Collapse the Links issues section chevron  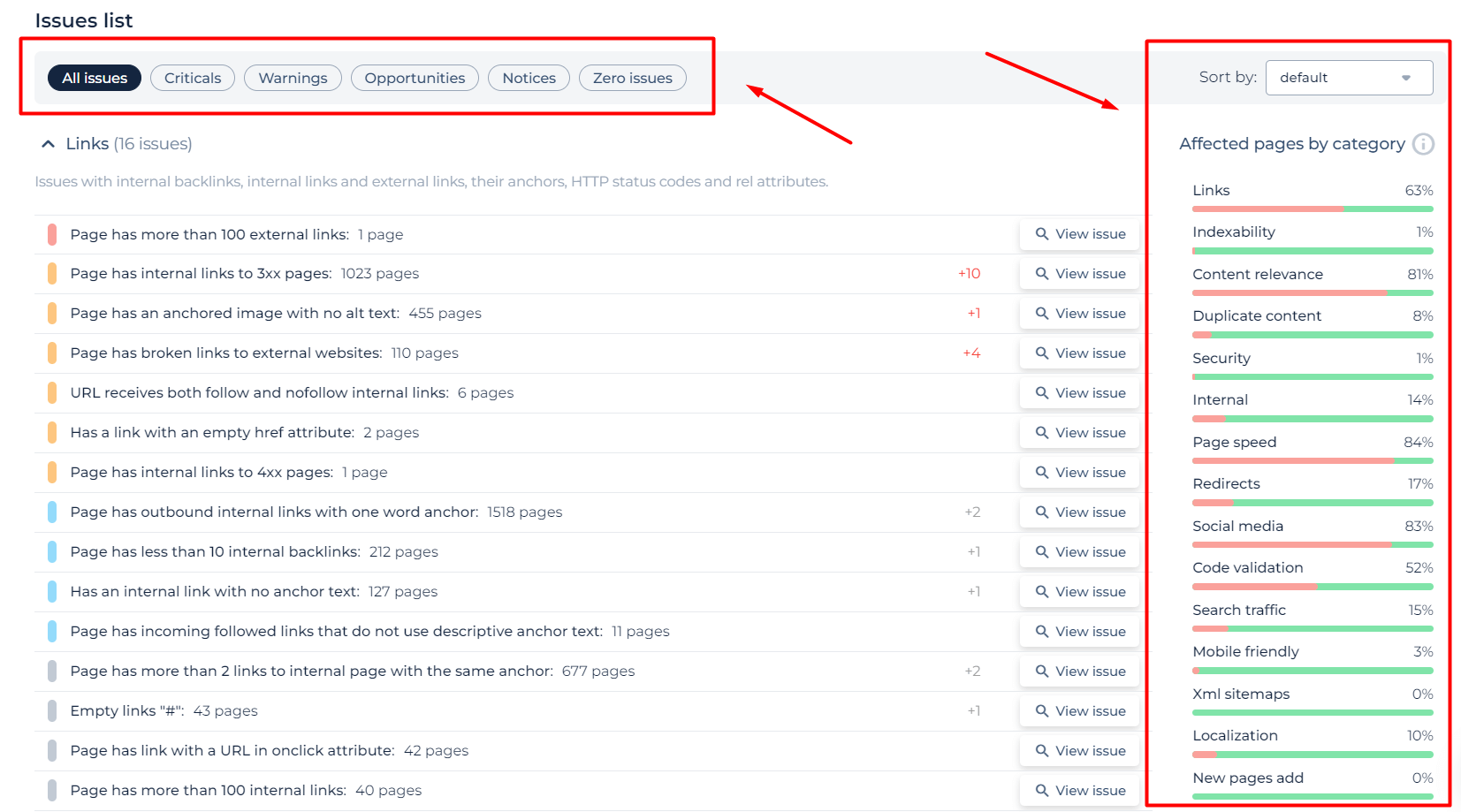click(49, 144)
